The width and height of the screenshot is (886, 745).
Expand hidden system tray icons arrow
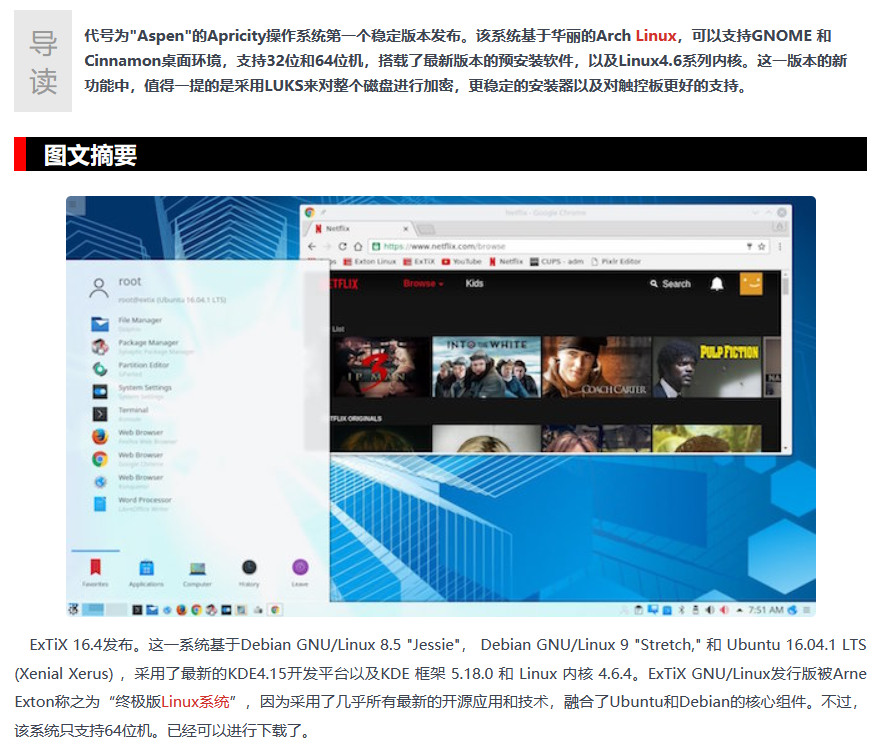click(x=739, y=610)
